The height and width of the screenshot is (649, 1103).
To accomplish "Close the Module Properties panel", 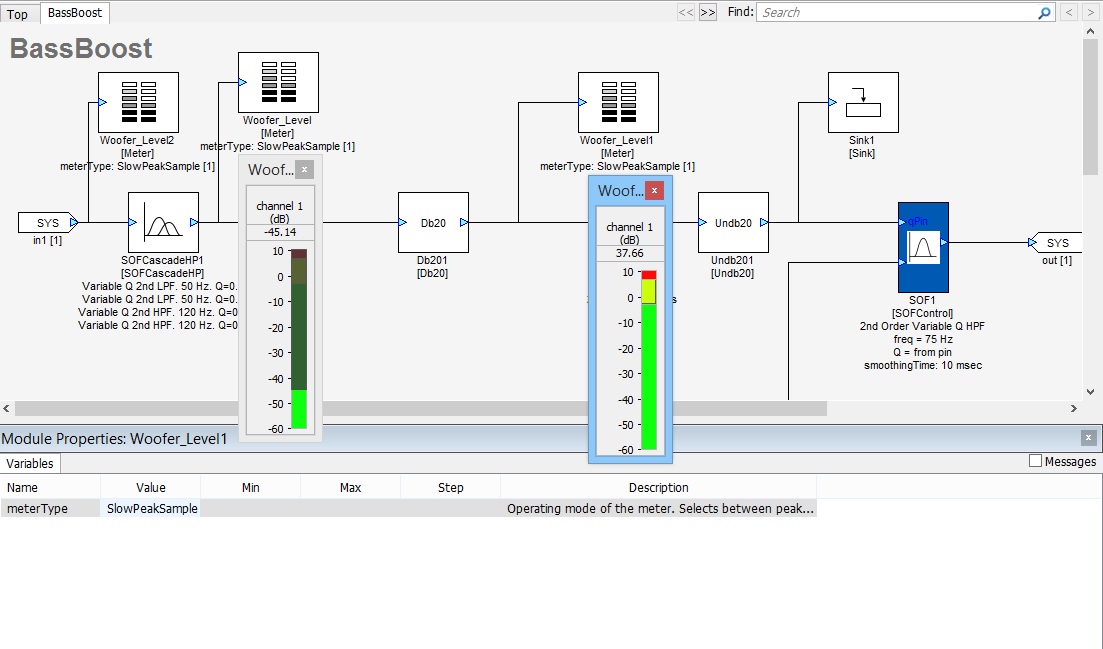I will click(x=1088, y=437).
